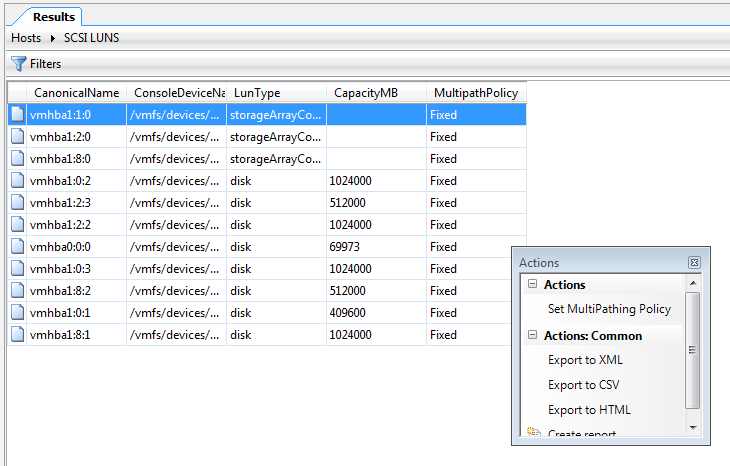
Task: Choose Set MultiPathing Policy action
Action: pyautogui.click(x=609, y=309)
